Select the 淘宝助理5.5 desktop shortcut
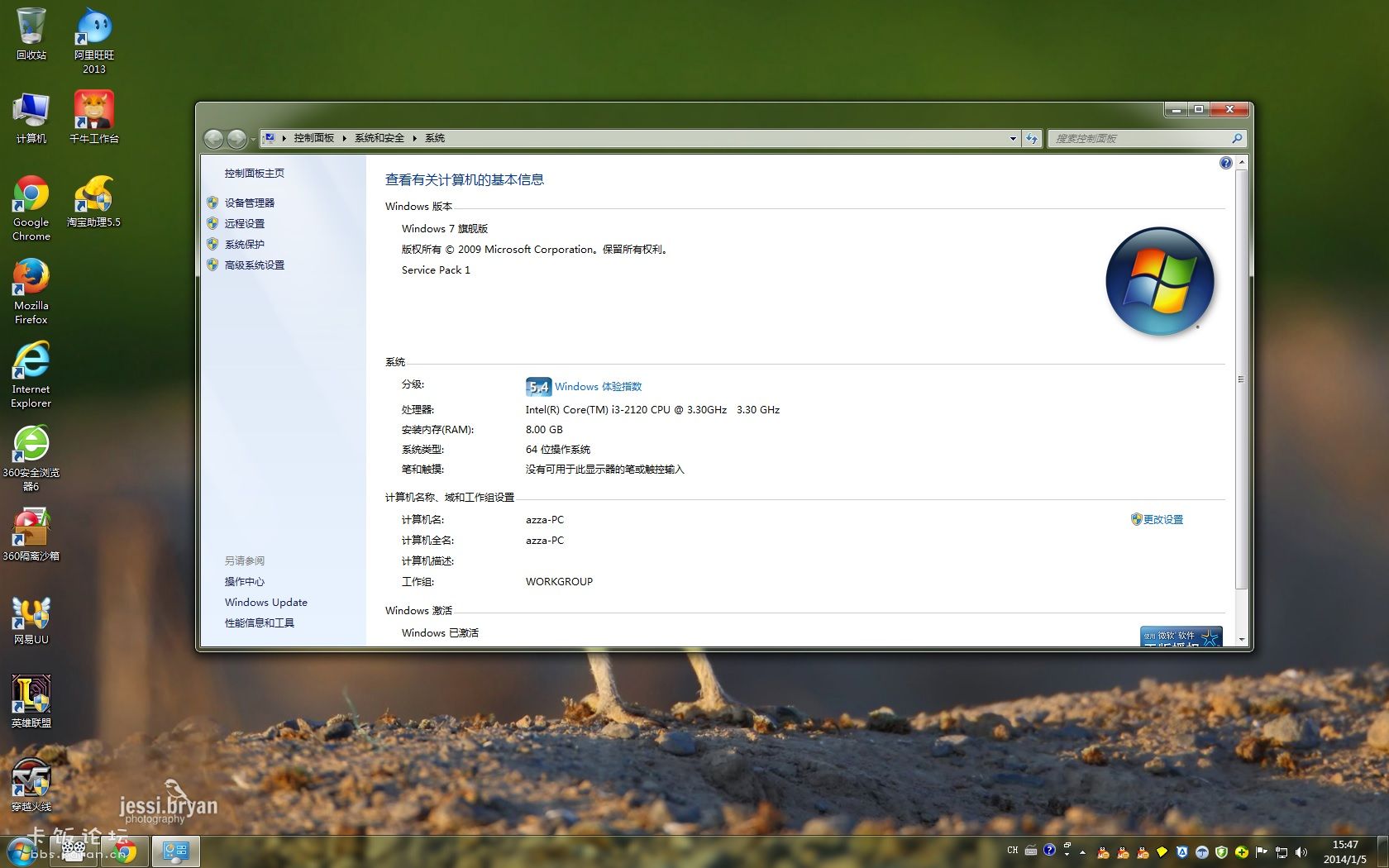The width and height of the screenshot is (1389, 868). click(93, 201)
